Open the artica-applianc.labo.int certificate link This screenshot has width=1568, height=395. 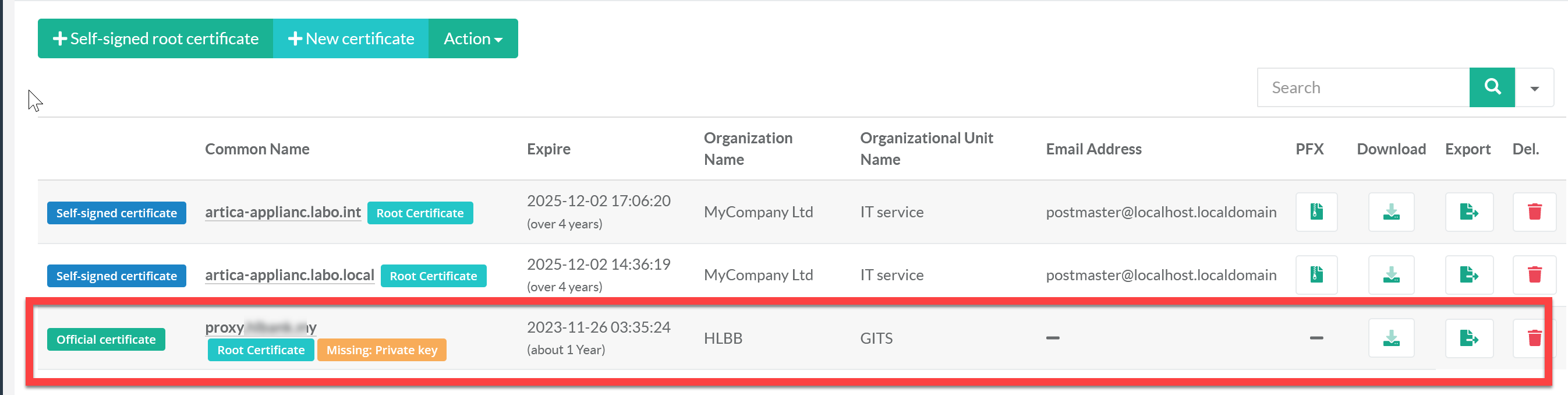coord(282,212)
